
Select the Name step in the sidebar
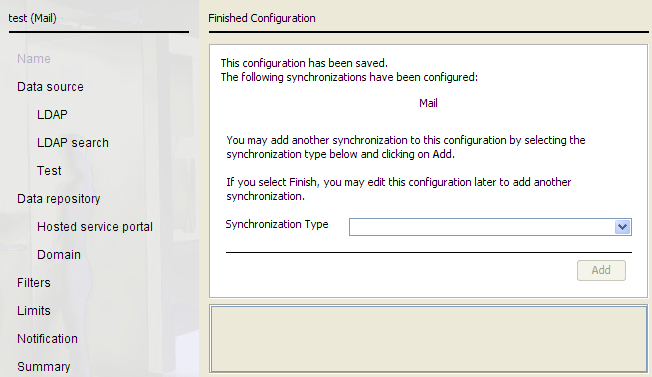click(34, 59)
